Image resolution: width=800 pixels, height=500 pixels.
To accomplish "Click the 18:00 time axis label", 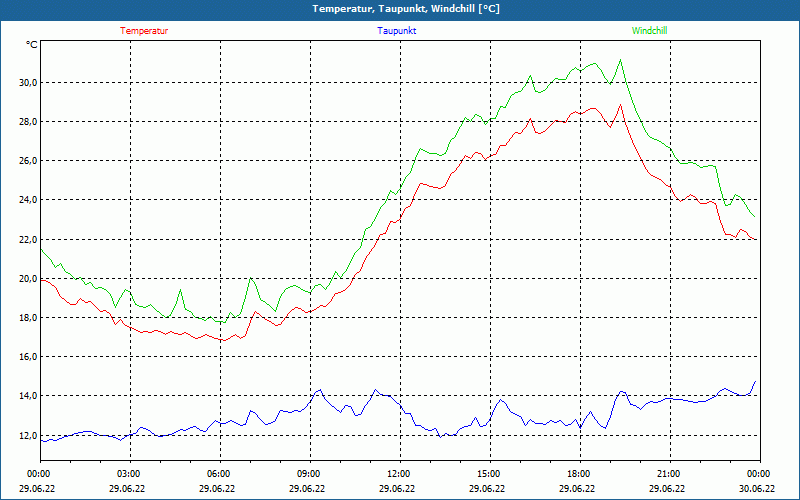I will pyautogui.click(x=580, y=474).
